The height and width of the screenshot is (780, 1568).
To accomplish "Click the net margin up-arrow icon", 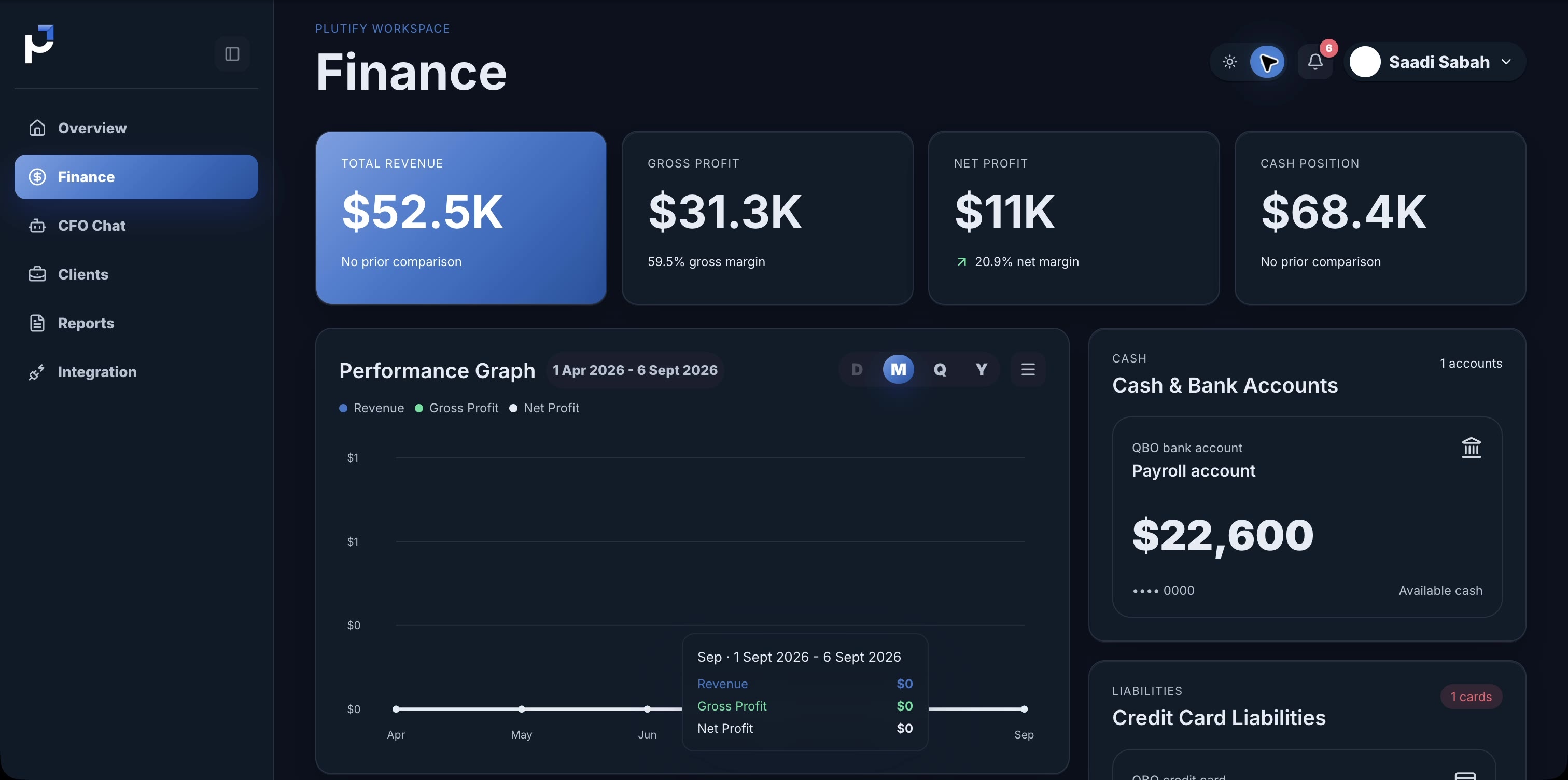I will click(961, 262).
